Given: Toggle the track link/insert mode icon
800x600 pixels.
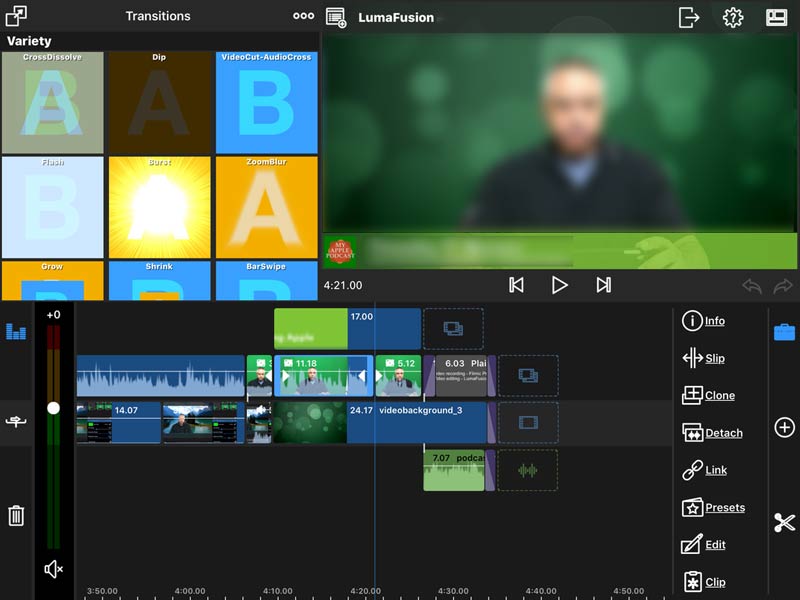Looking at the screenshot, I should click(x=16, y=421).
